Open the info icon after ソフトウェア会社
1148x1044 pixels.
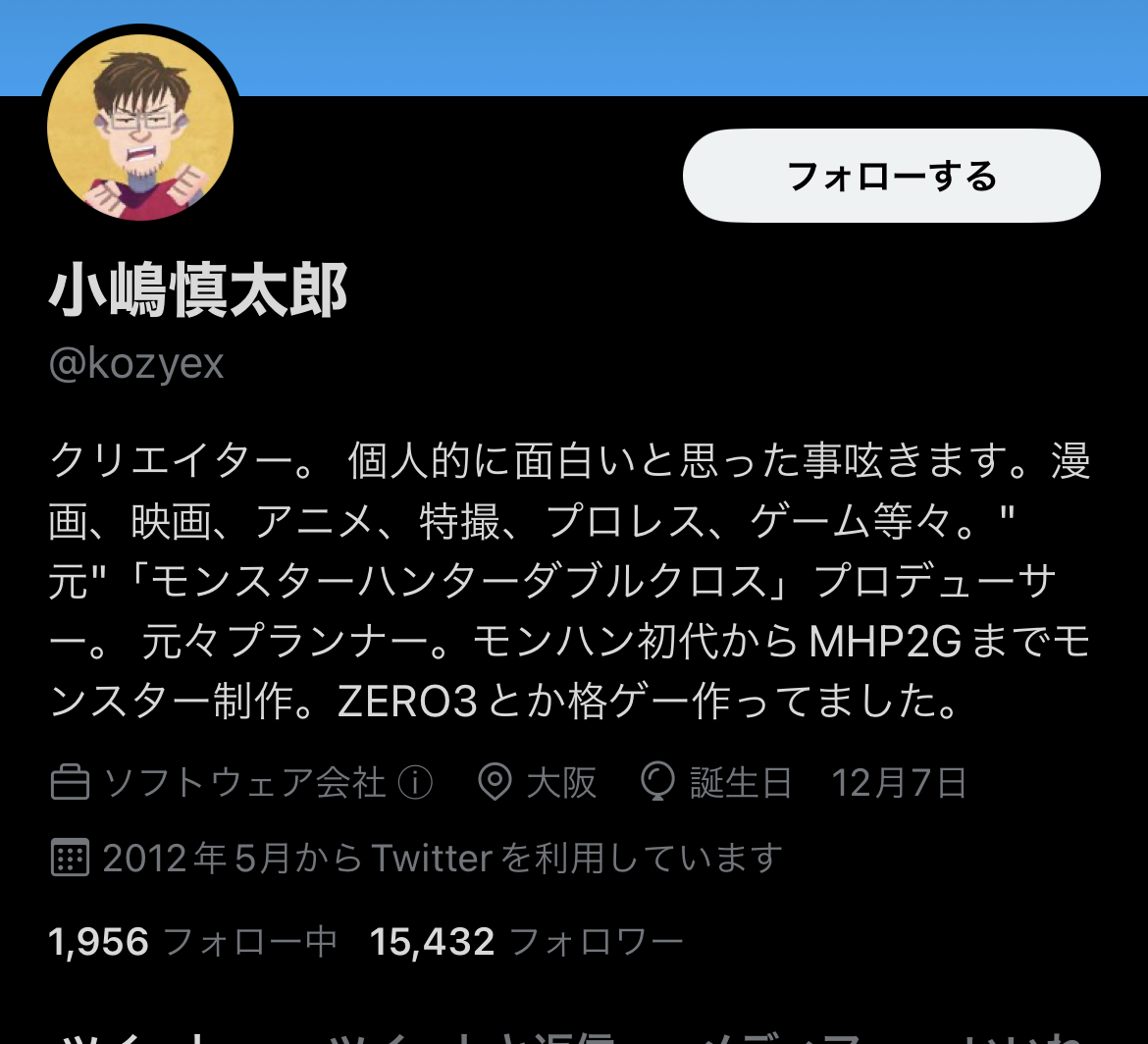pyautogui.click(x=415, y=782)
